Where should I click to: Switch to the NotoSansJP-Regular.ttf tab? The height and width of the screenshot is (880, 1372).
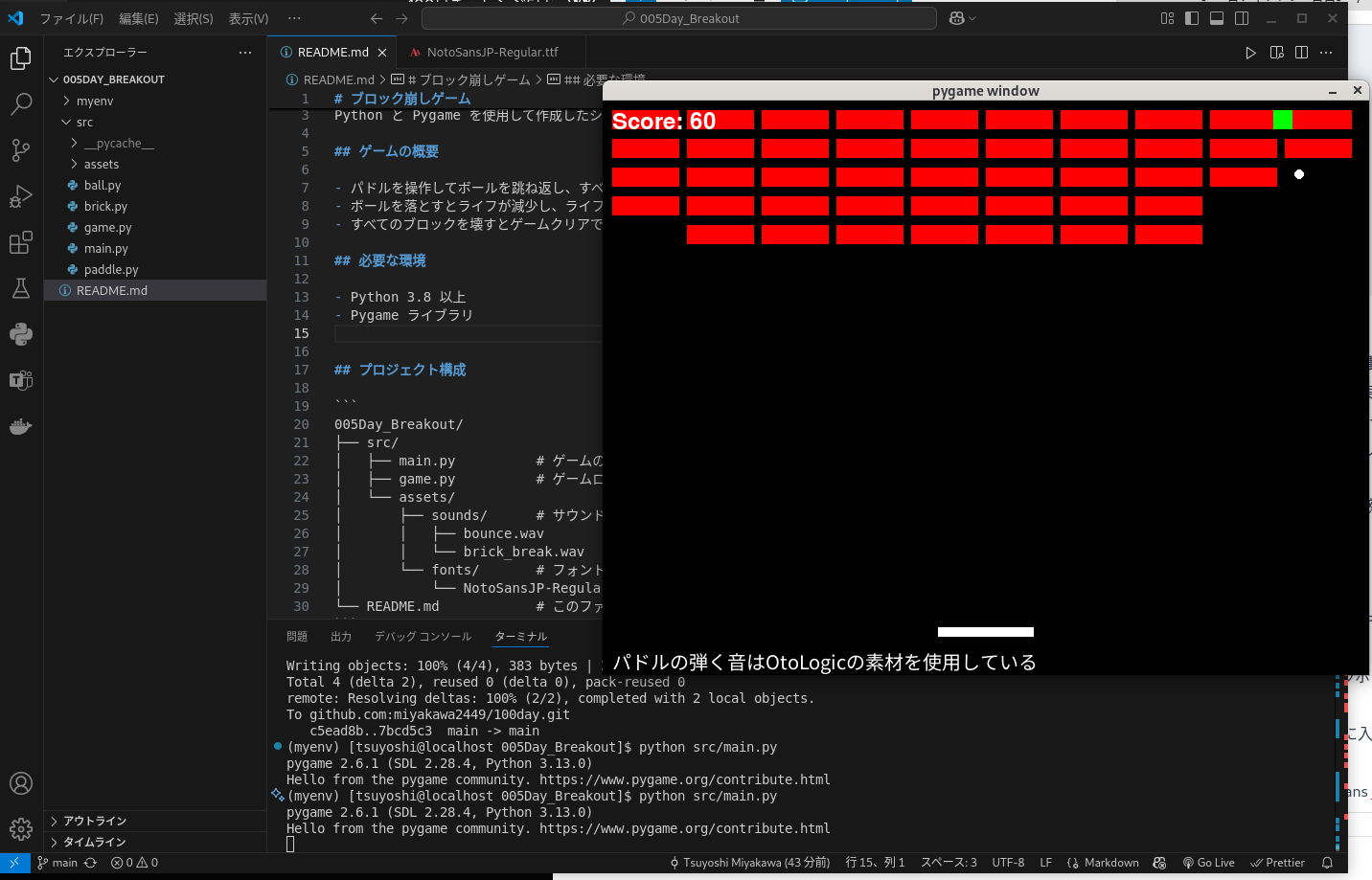coord(492,53)
